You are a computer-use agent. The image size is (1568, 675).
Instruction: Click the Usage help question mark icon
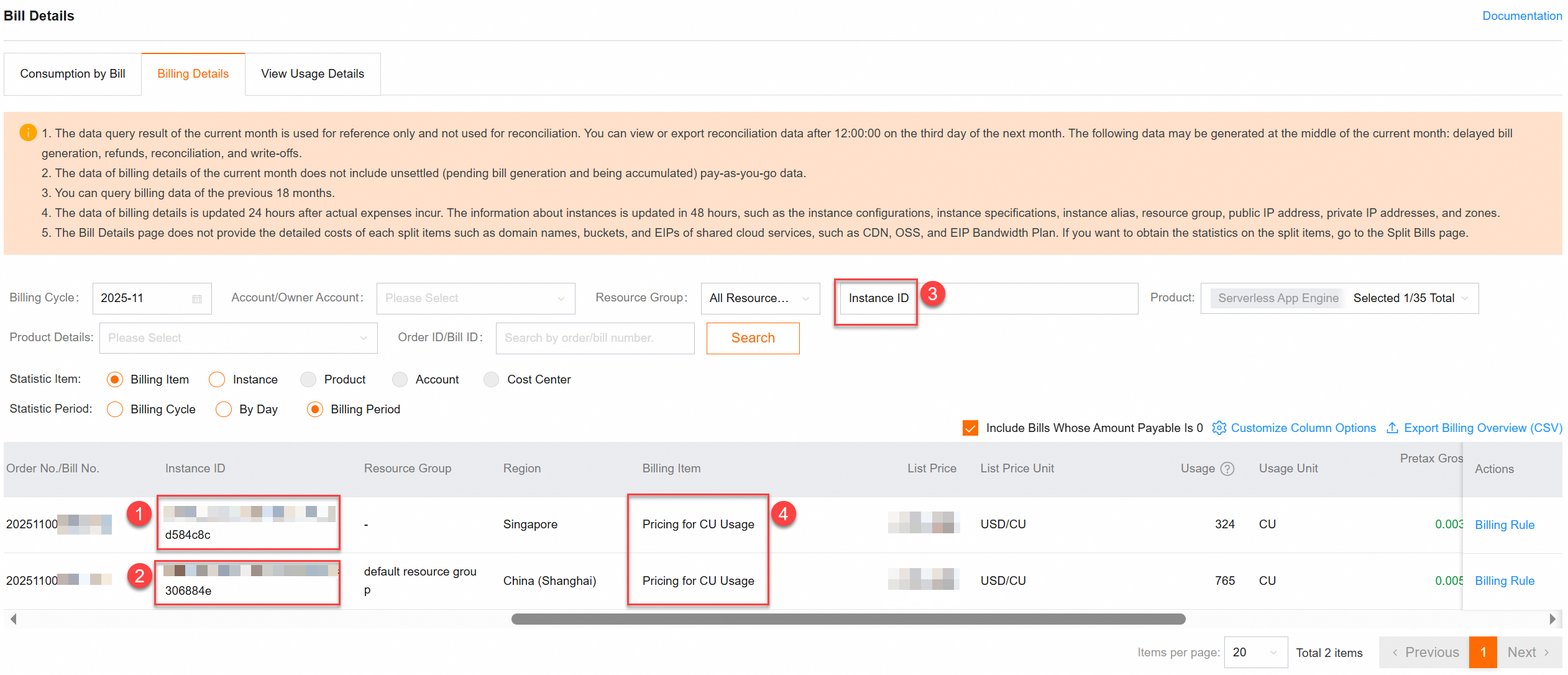click(1227, 469)
